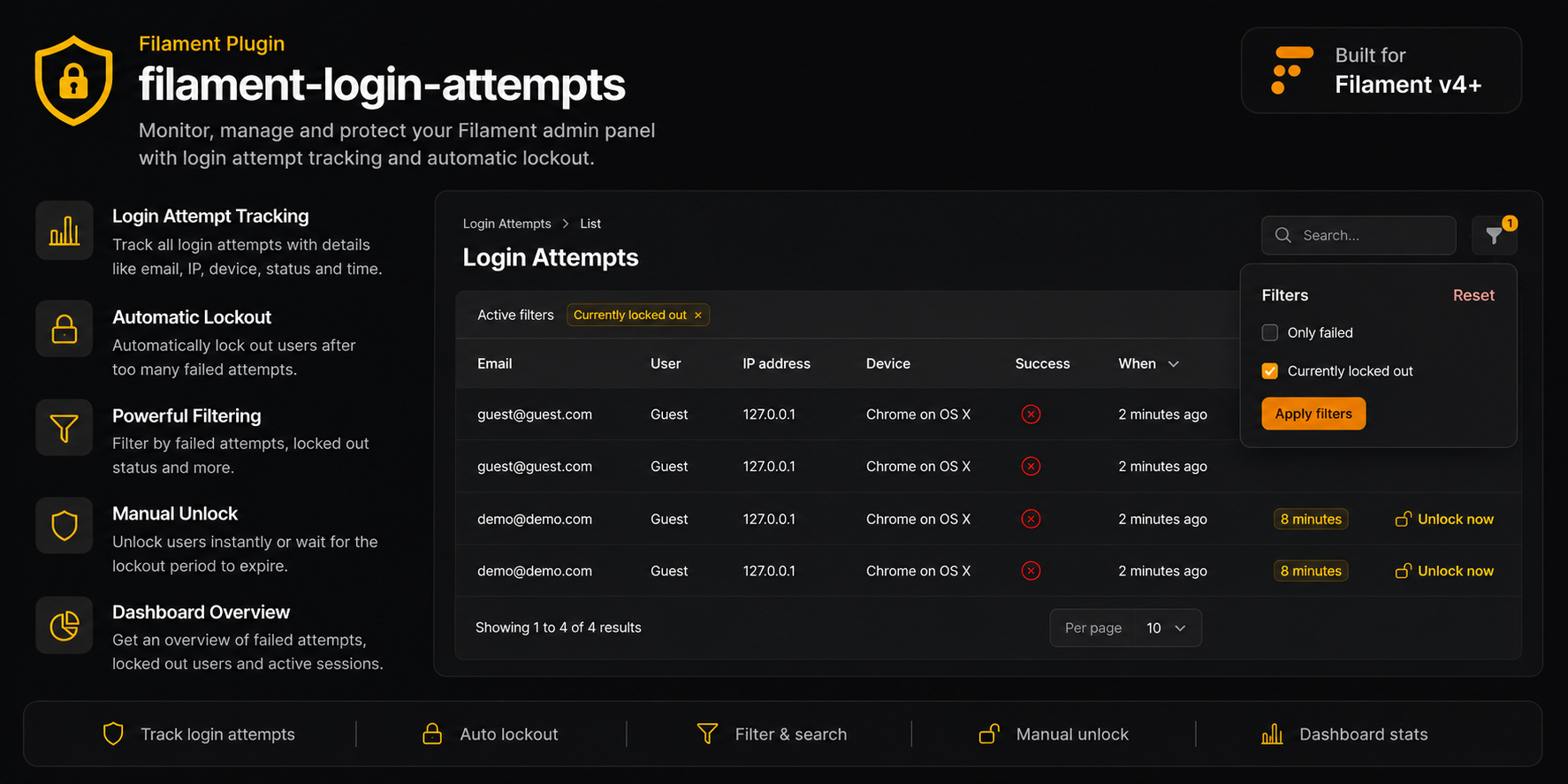Click the magnifier icon in search box

coord(1283,235)
